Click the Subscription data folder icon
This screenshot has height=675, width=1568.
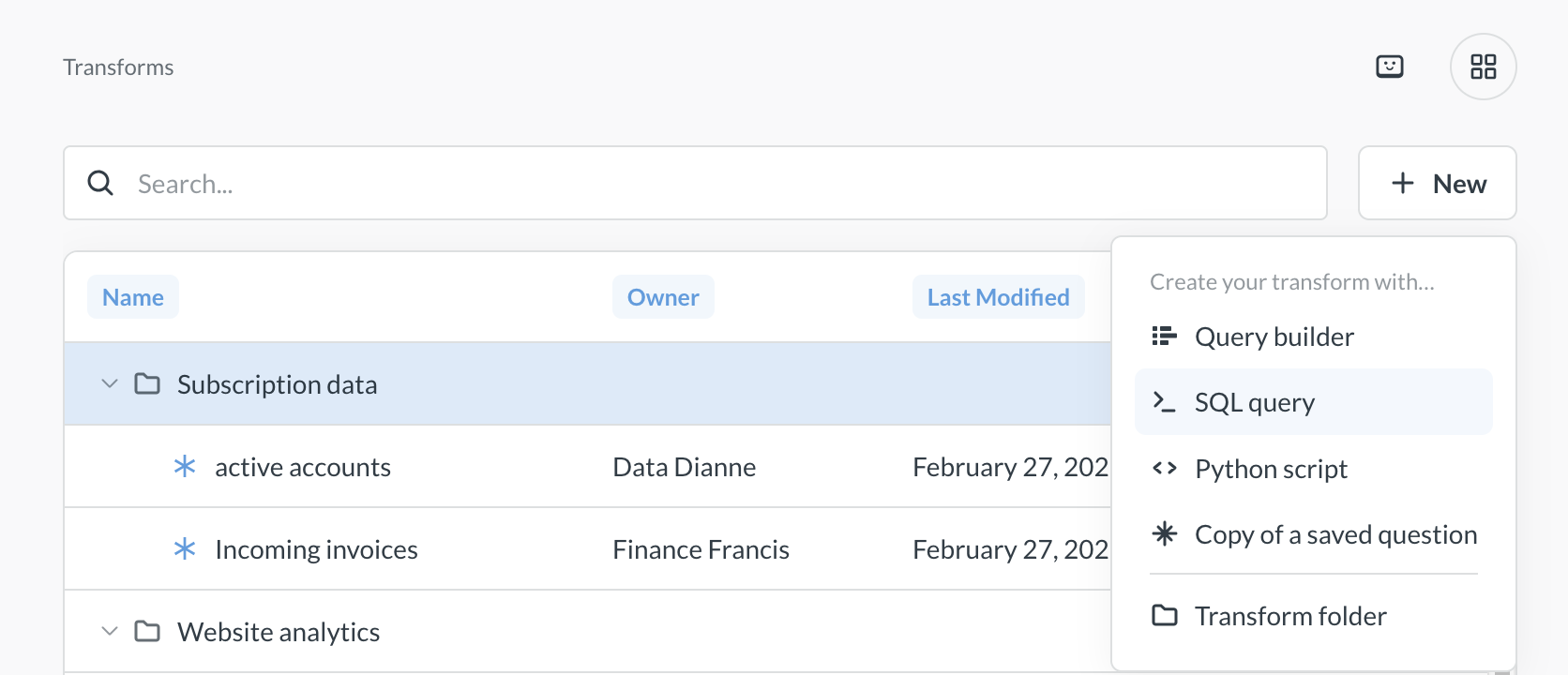(147, 383)
